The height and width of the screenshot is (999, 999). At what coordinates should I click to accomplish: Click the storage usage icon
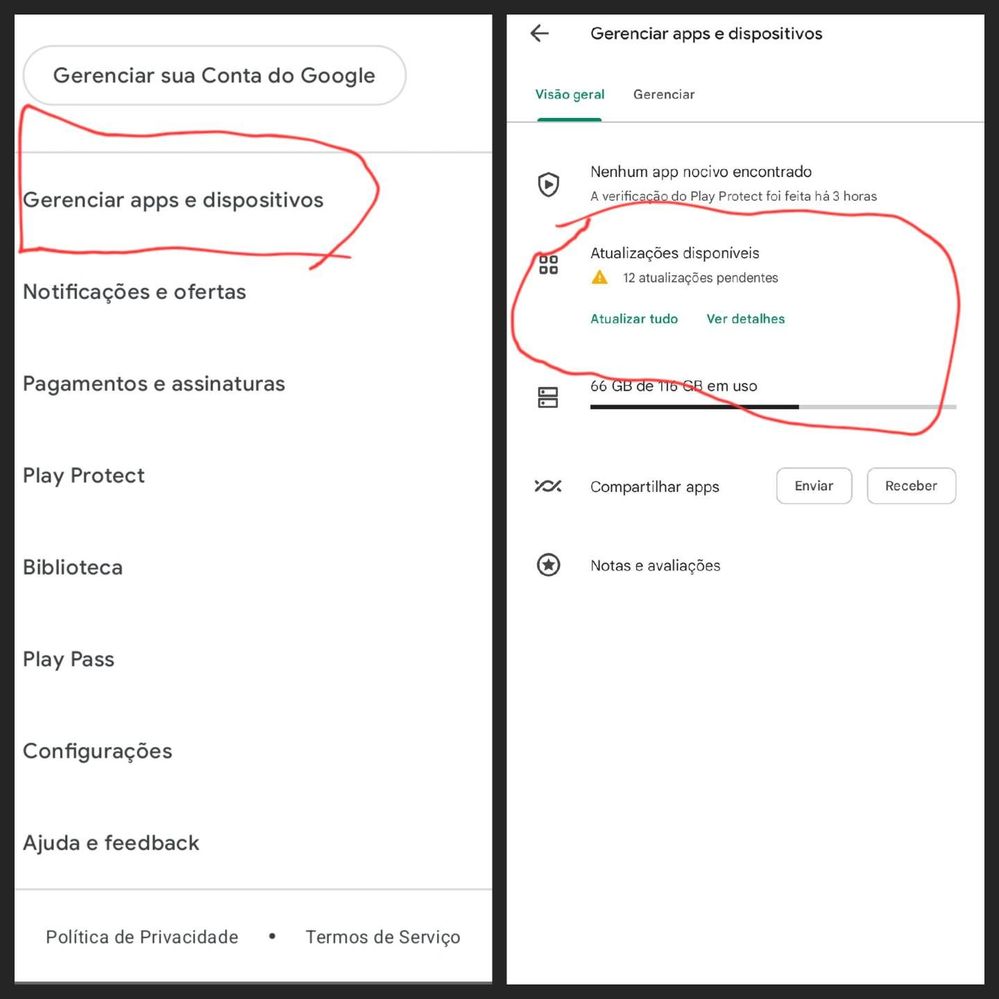pos(548,398)
